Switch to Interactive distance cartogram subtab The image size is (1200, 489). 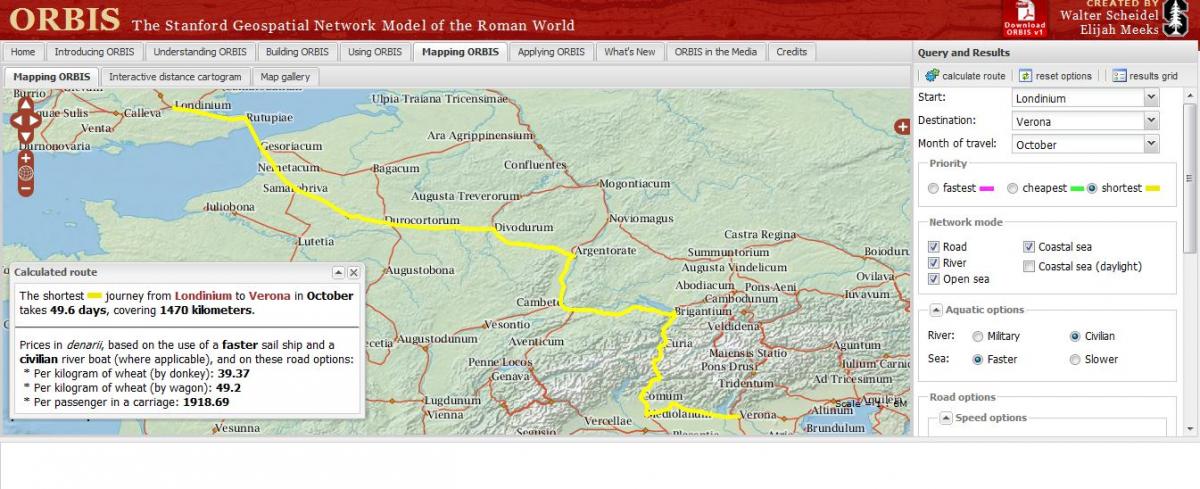pyautogui.click(x=175, y=77)
